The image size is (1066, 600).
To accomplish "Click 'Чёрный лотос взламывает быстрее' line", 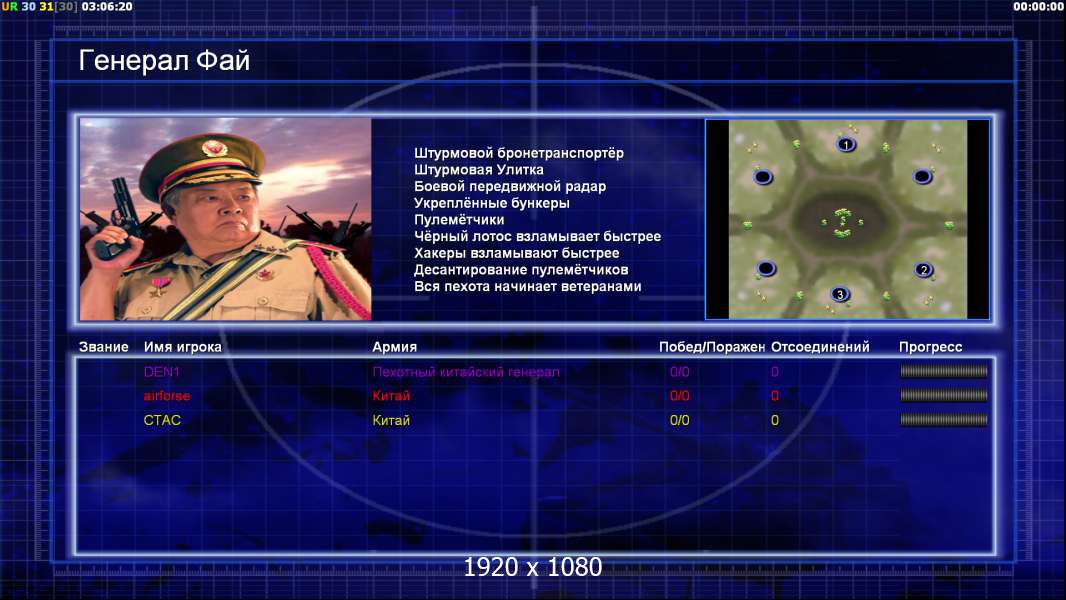I will tap(537, 236).
